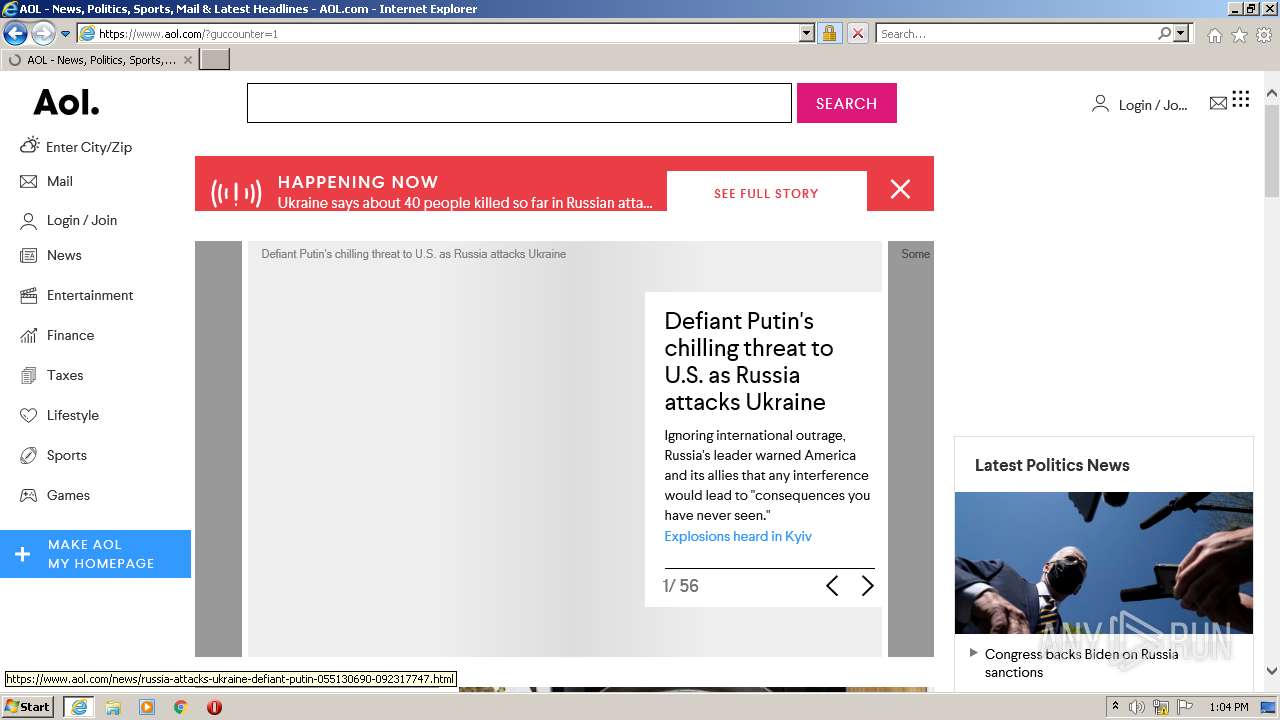The width and height of the screenshot is (1280, 720).
Task: Open Congress backs Biden on Russia sanctions
Action: tap(1081, 663)
